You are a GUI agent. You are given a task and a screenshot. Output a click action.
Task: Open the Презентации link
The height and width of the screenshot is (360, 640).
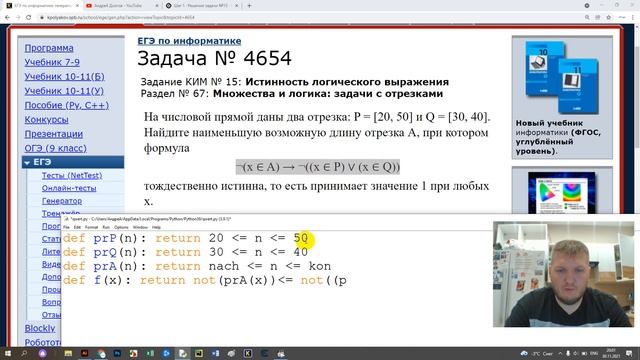click(53, 134)
